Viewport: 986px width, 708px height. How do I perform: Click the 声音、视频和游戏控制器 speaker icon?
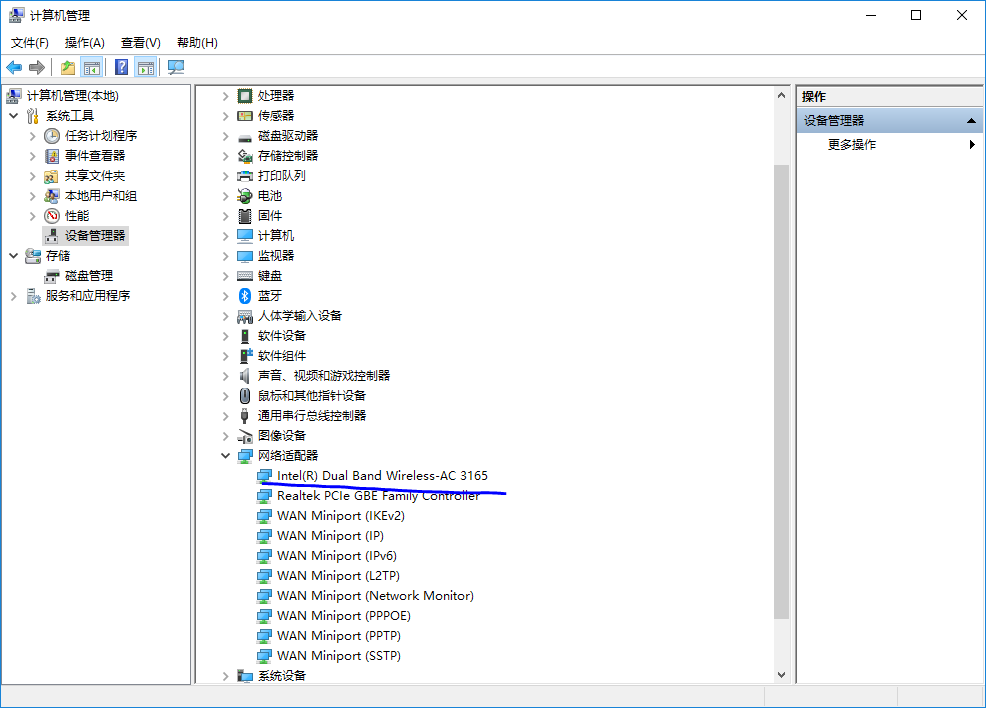(x=245, y=376)
